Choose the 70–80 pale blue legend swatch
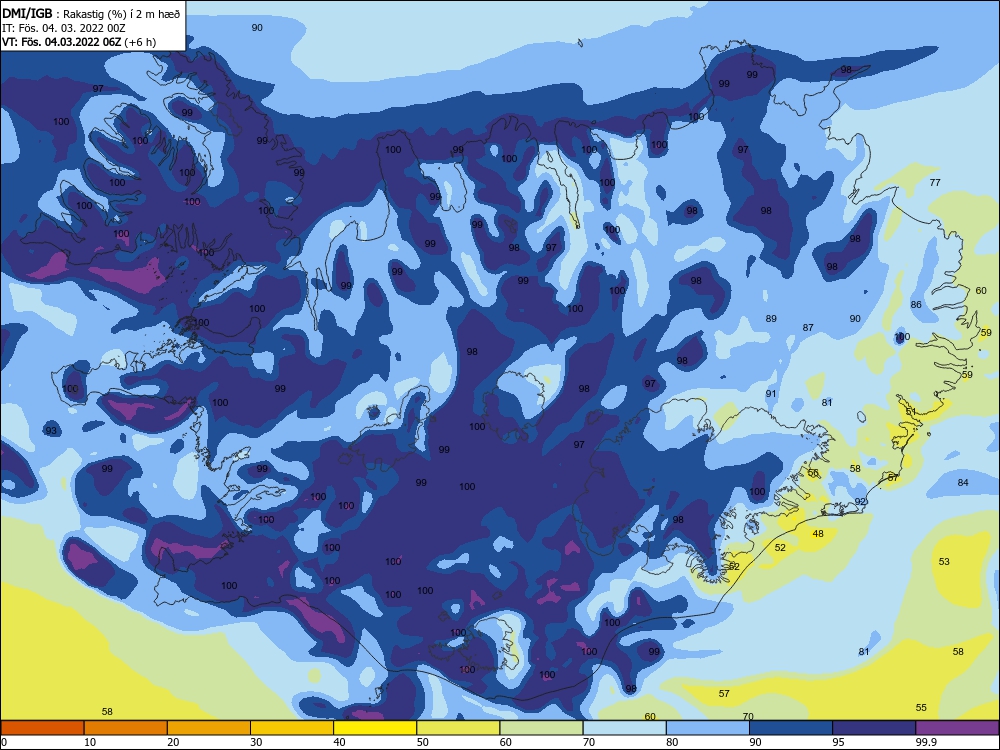This screenshot has height=750, width=1000. pos(624,728)
